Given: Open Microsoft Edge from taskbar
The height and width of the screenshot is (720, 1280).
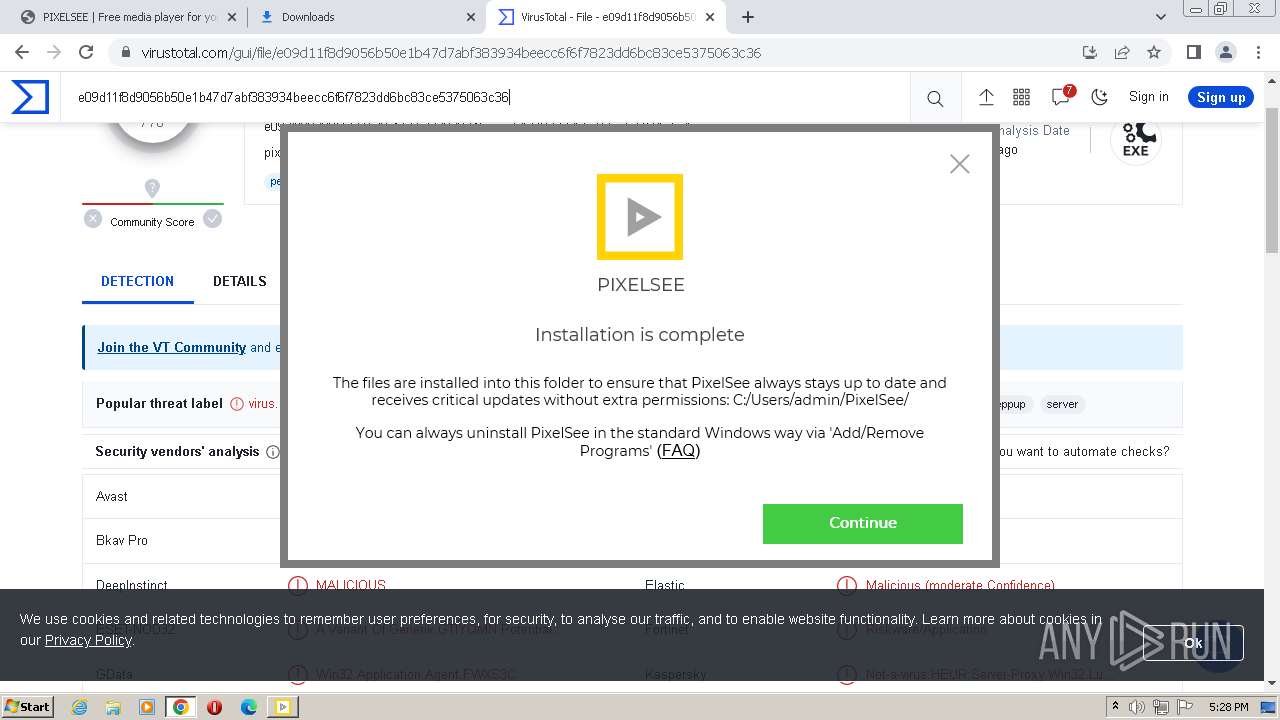Looking at the screenshot, I should [249, 707].
